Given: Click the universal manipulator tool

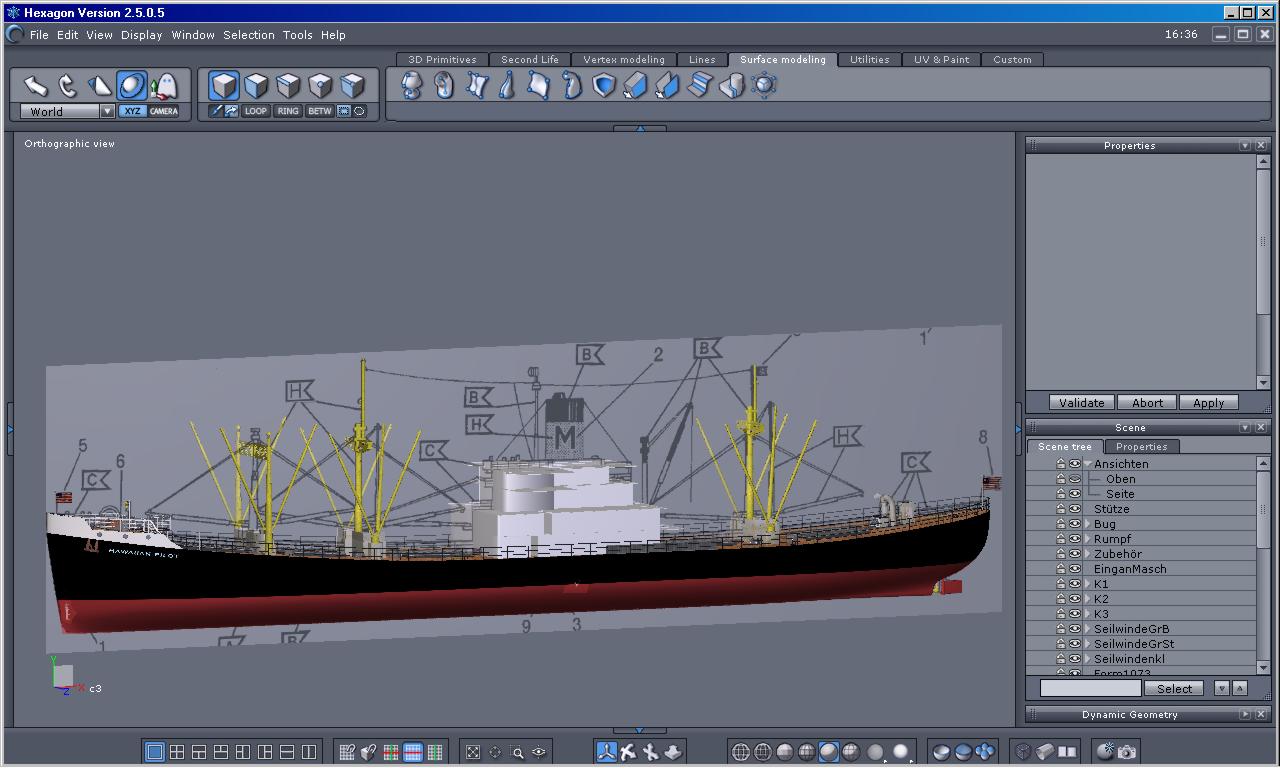Looking at the screenshot, I should [132, 86].
